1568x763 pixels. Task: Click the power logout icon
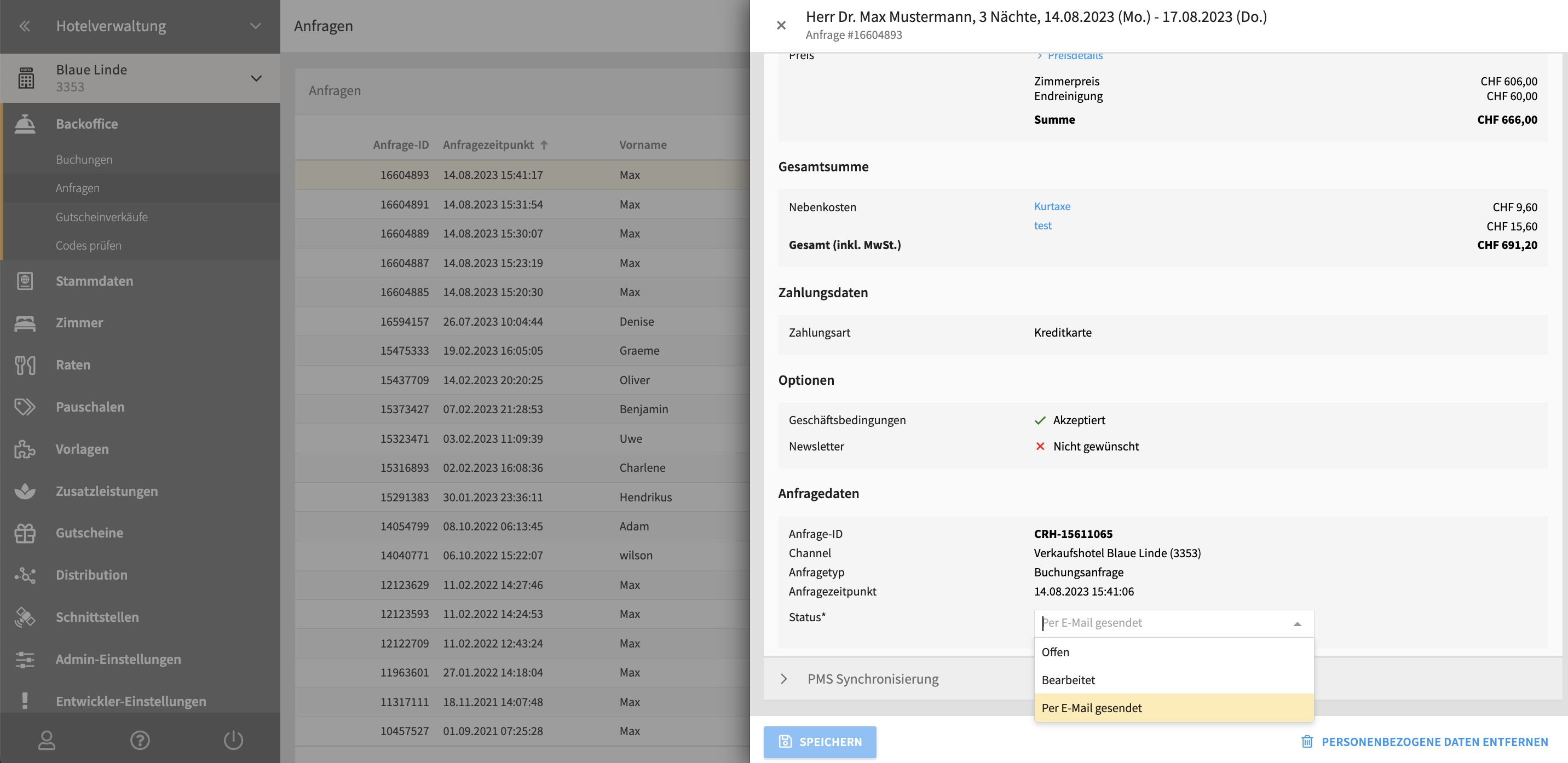pos(233,740)
